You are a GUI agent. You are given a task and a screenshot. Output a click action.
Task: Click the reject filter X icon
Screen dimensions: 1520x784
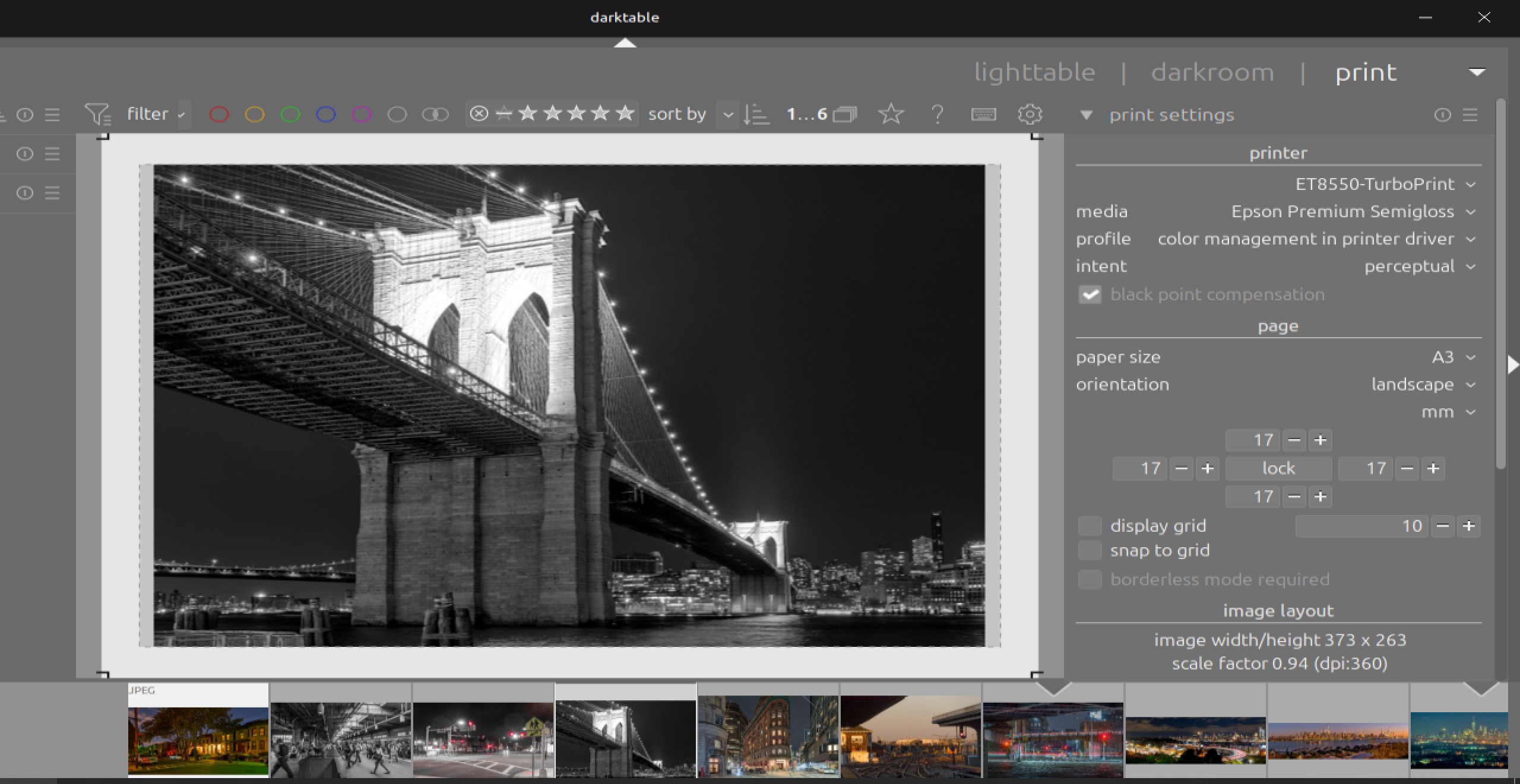click(479, 113)
